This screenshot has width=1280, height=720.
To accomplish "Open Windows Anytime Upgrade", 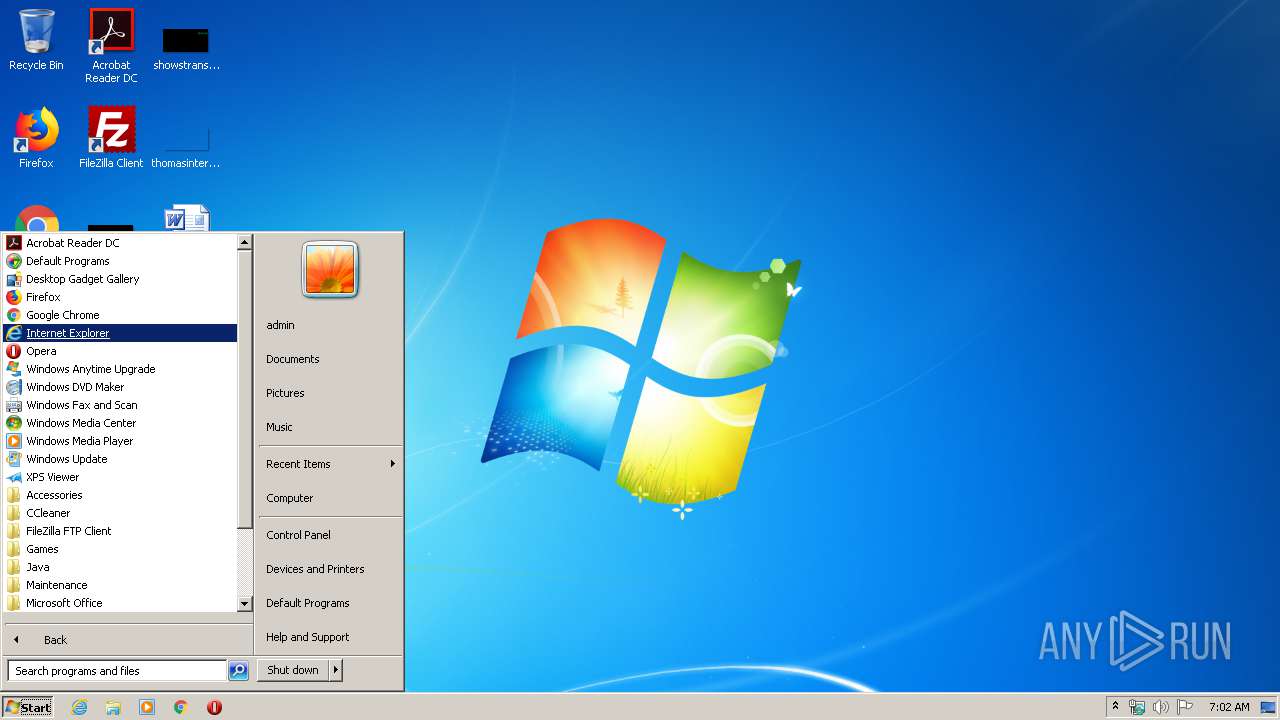I will point(120,369).
